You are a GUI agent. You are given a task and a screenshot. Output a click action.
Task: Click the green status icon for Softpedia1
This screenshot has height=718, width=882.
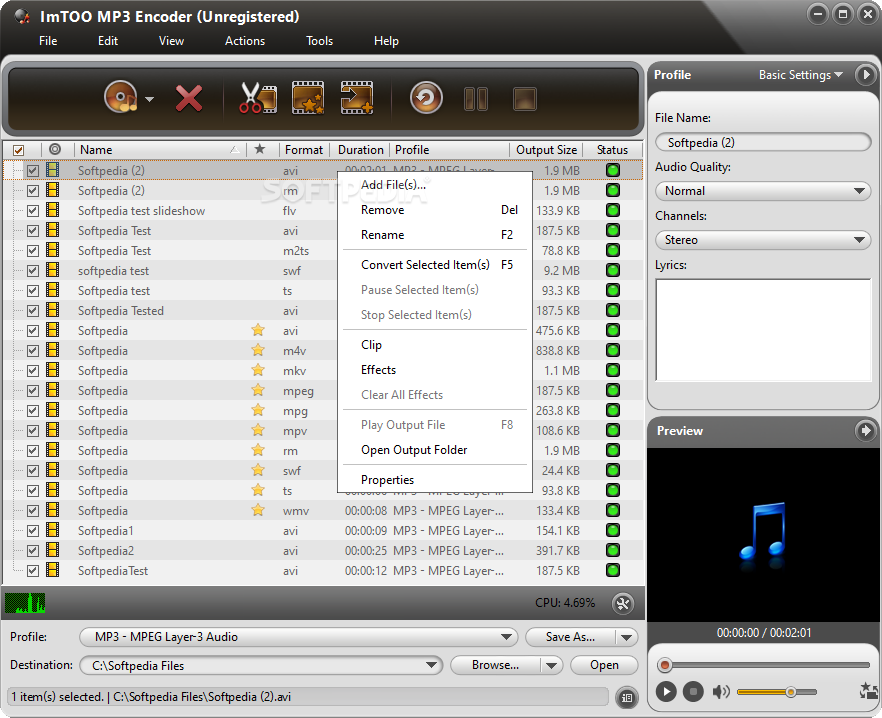click(x=613, y=531)
